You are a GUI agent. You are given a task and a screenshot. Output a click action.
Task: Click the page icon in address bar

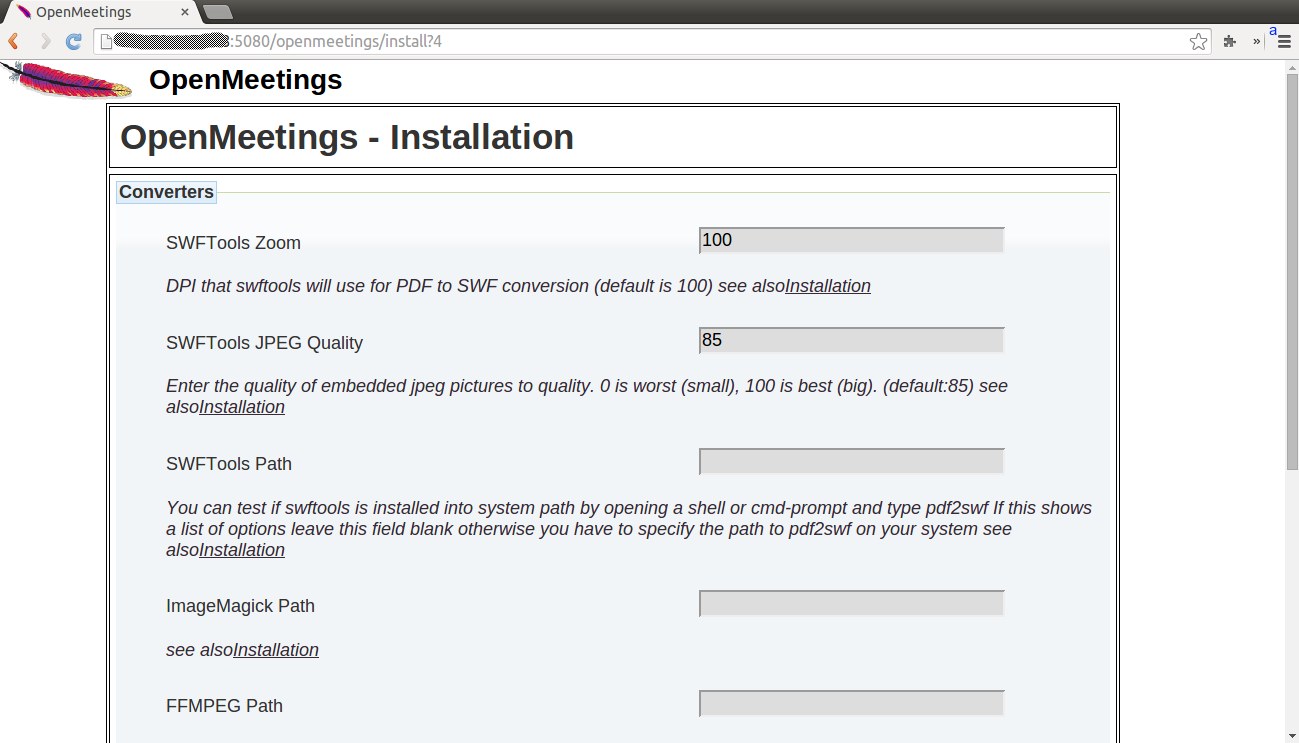[x=104, y=42]
